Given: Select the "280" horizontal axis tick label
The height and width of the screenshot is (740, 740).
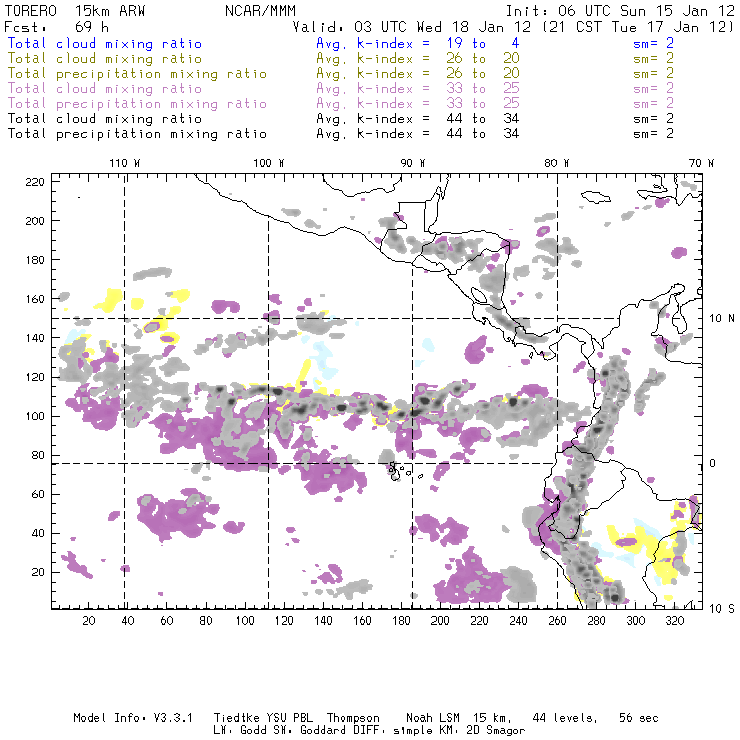Looking at the screenshot, I should click(x=596, y=621).
